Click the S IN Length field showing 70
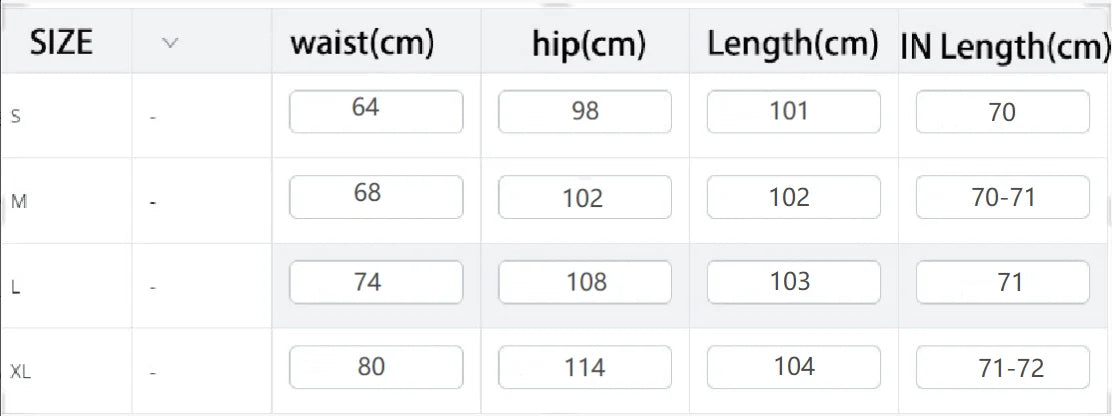 click(1002, 111)
